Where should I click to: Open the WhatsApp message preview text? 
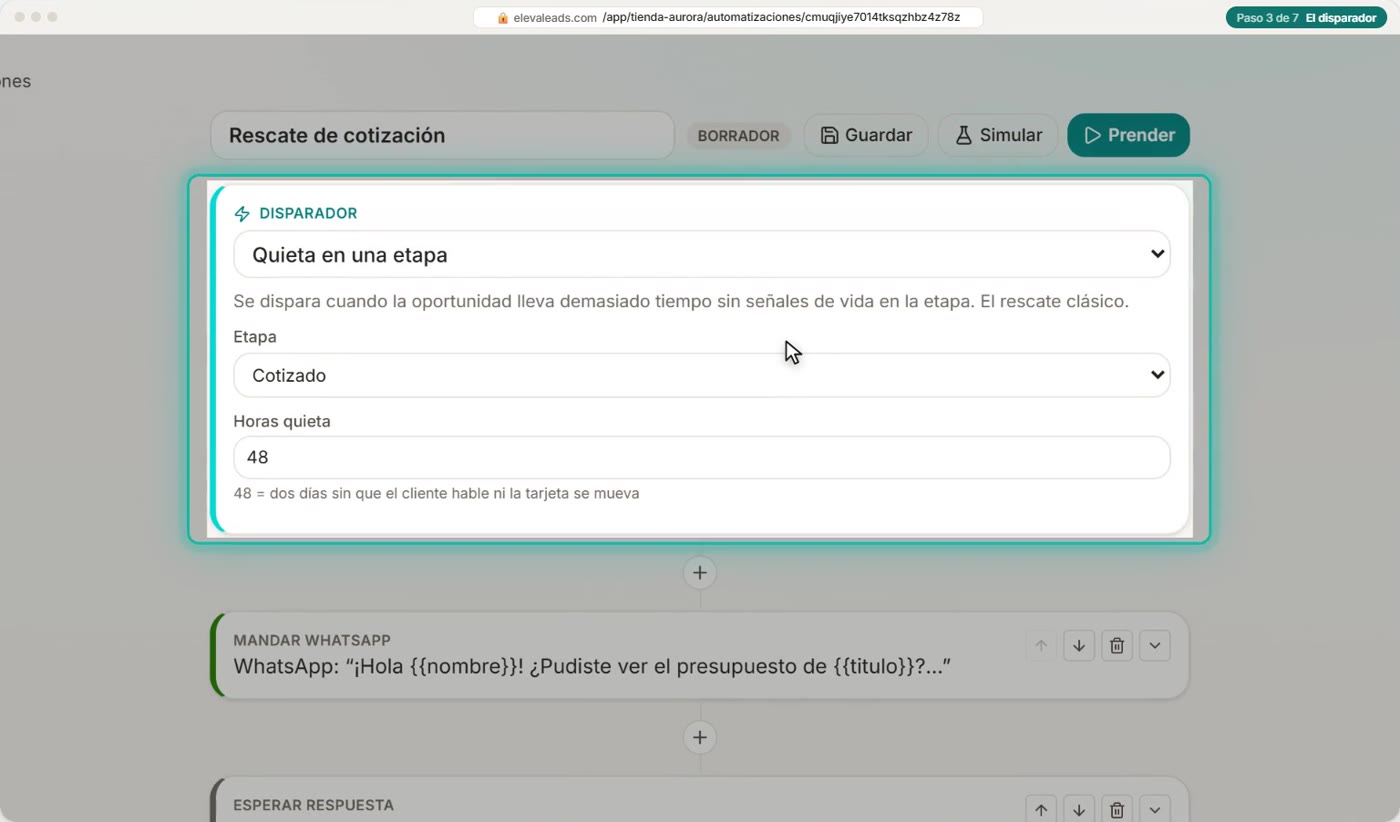click(x=591, y=667)
